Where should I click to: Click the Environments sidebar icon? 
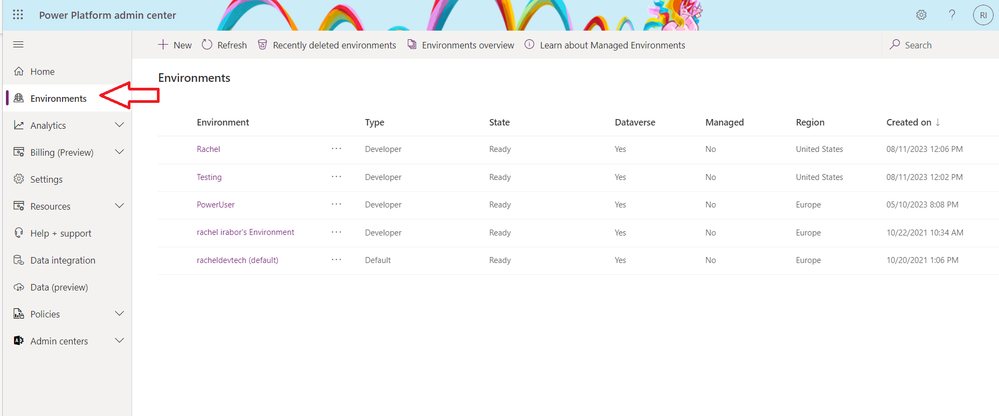pyautogui.click(x=18, y=98)
